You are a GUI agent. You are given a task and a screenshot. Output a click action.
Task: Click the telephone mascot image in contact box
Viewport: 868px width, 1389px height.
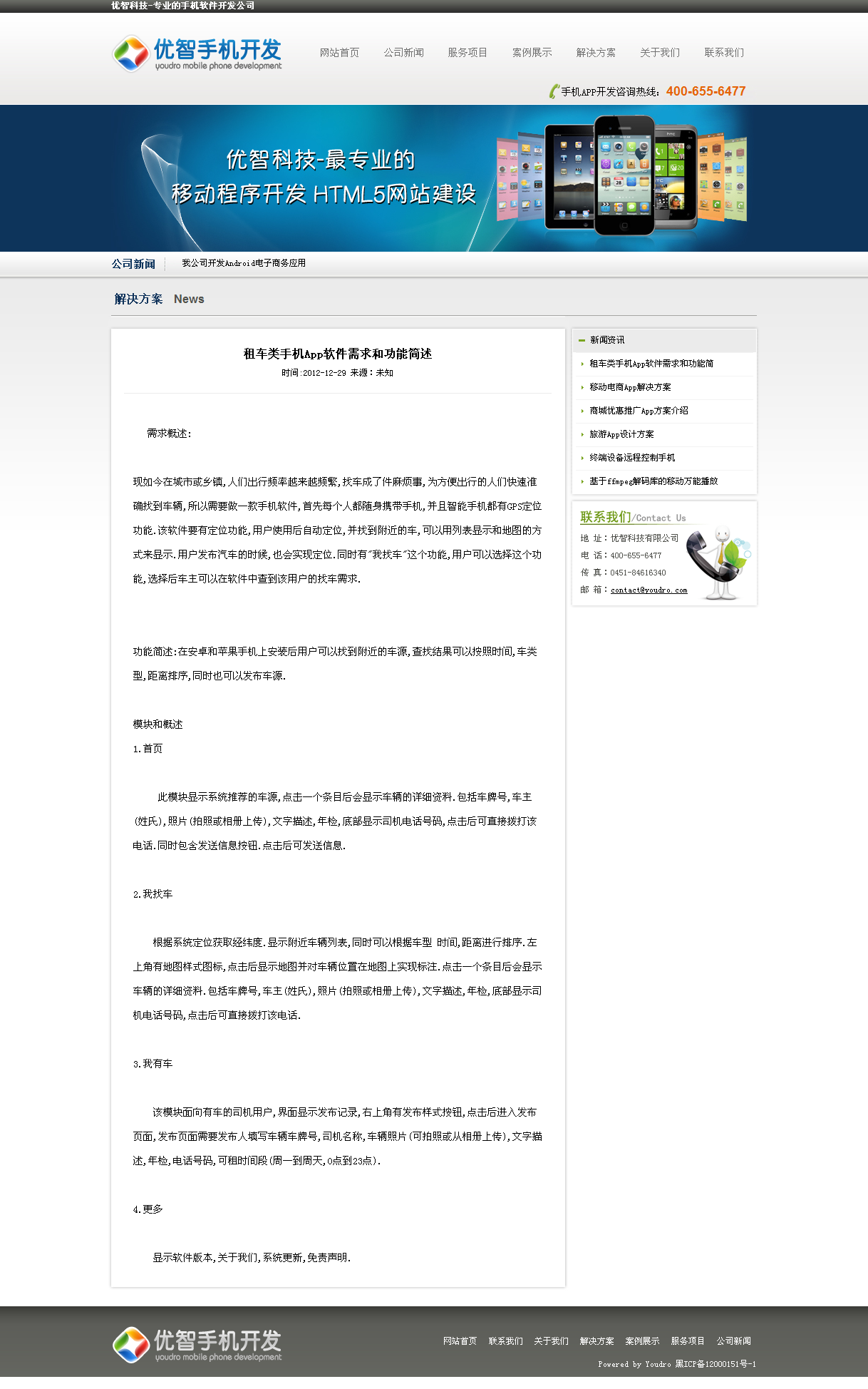(x=717, y=563)
